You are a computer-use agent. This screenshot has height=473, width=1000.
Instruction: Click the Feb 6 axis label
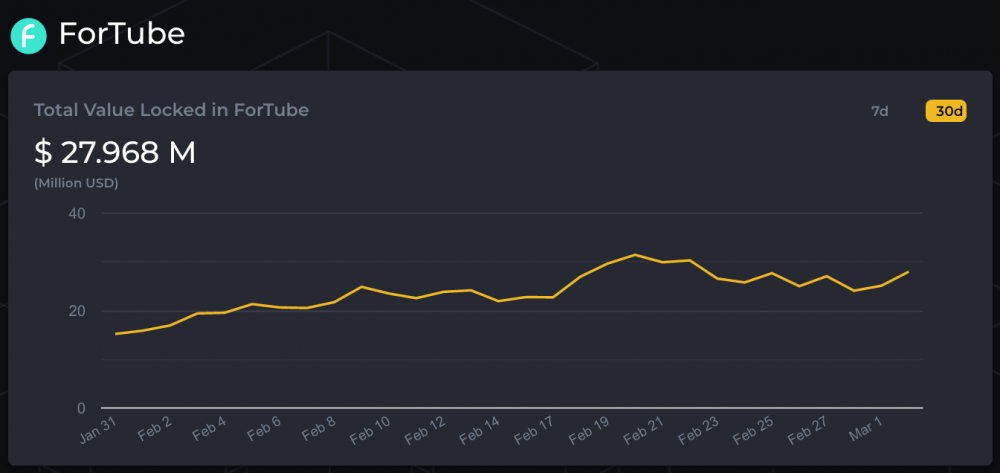[264, 430]
